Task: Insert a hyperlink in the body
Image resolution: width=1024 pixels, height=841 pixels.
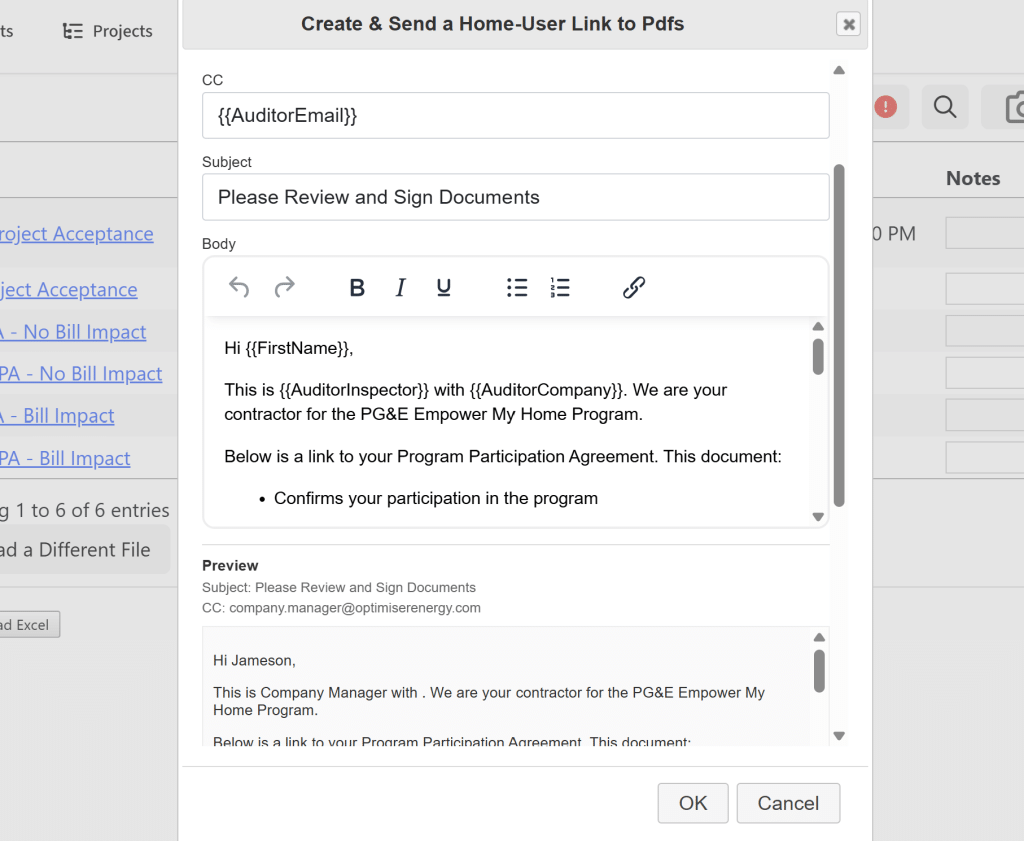Action: point(633,287)
